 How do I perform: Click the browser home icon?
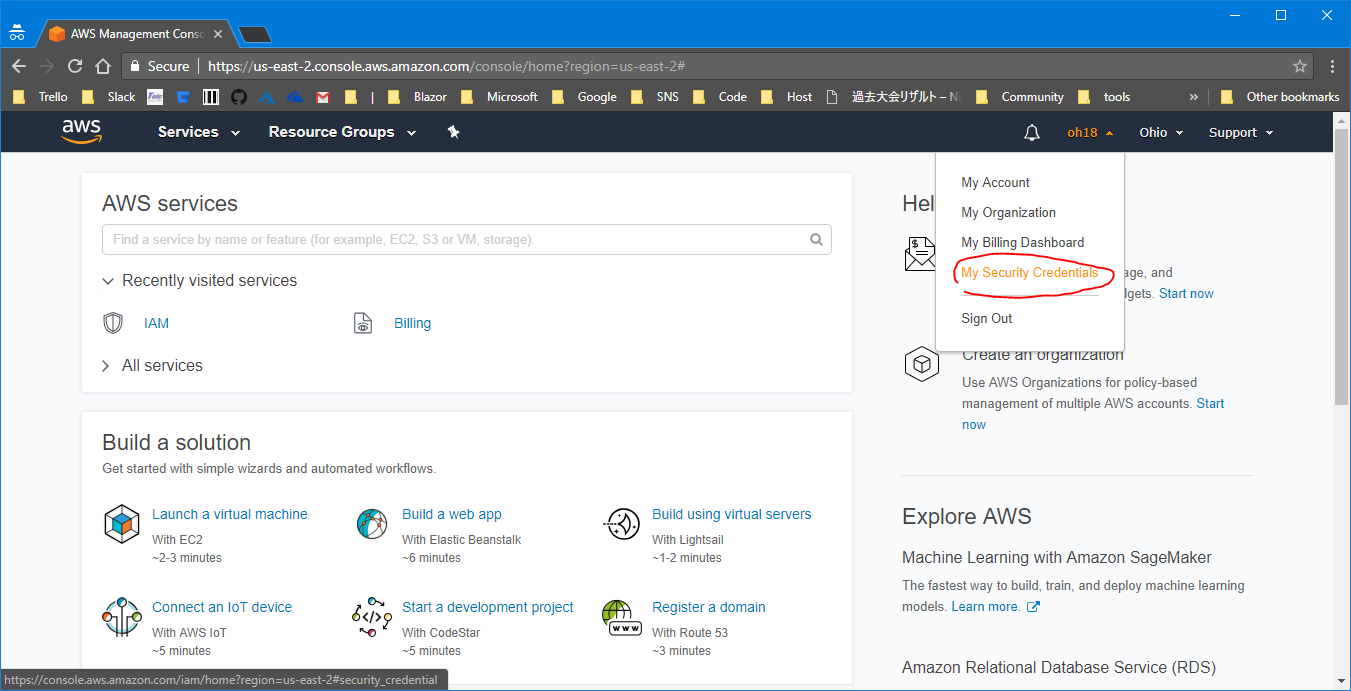pyautogui.click(x=103, y=66)
